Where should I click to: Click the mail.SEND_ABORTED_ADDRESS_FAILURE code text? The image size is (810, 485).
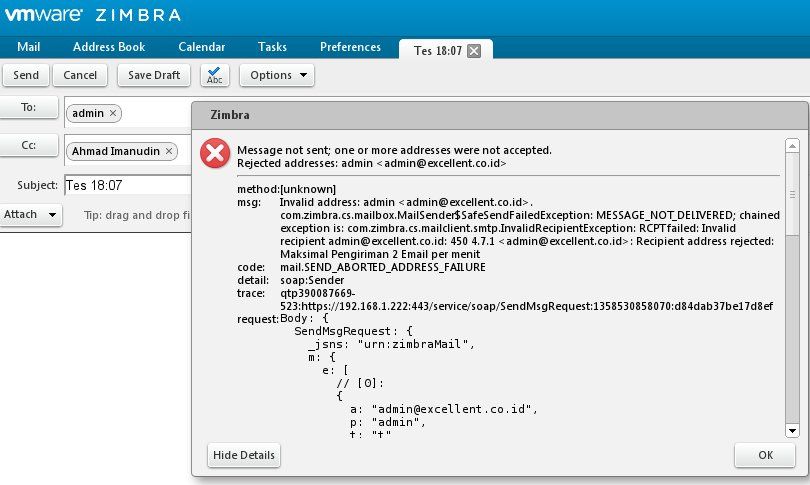[x=383, y=267]
